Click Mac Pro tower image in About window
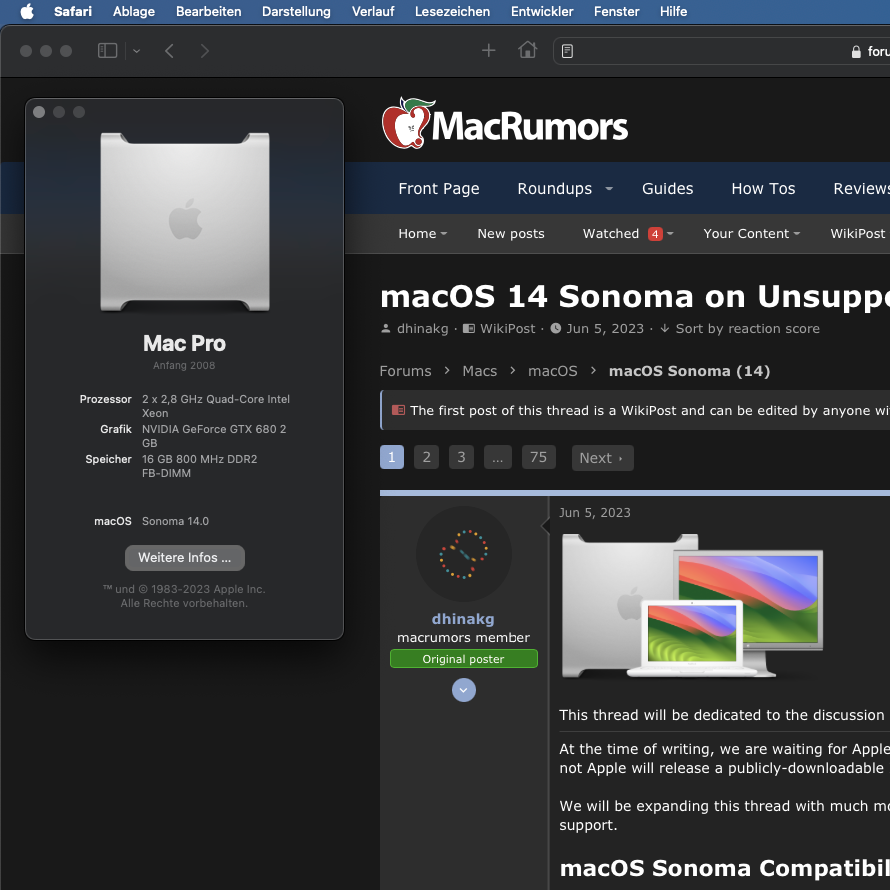 click(185, 222)
